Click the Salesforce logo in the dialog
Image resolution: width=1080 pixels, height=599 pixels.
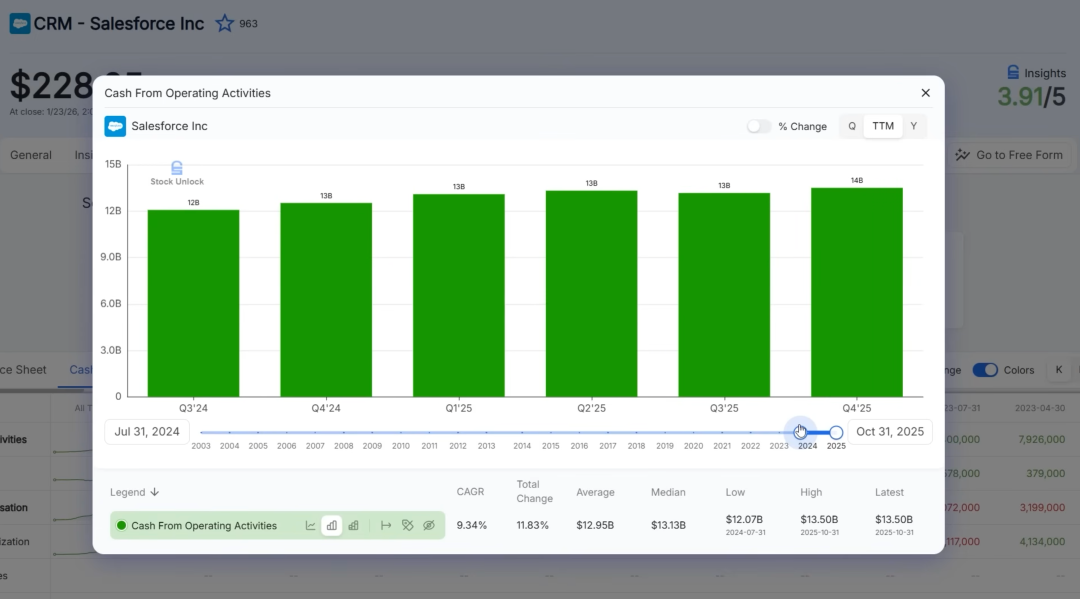[x=115, y=126]
